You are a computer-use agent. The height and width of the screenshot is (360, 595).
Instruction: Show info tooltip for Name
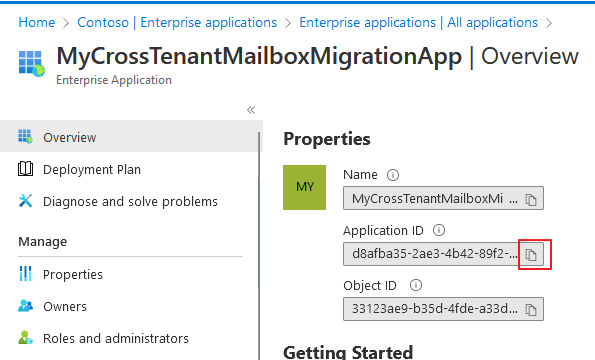[393, 175]
